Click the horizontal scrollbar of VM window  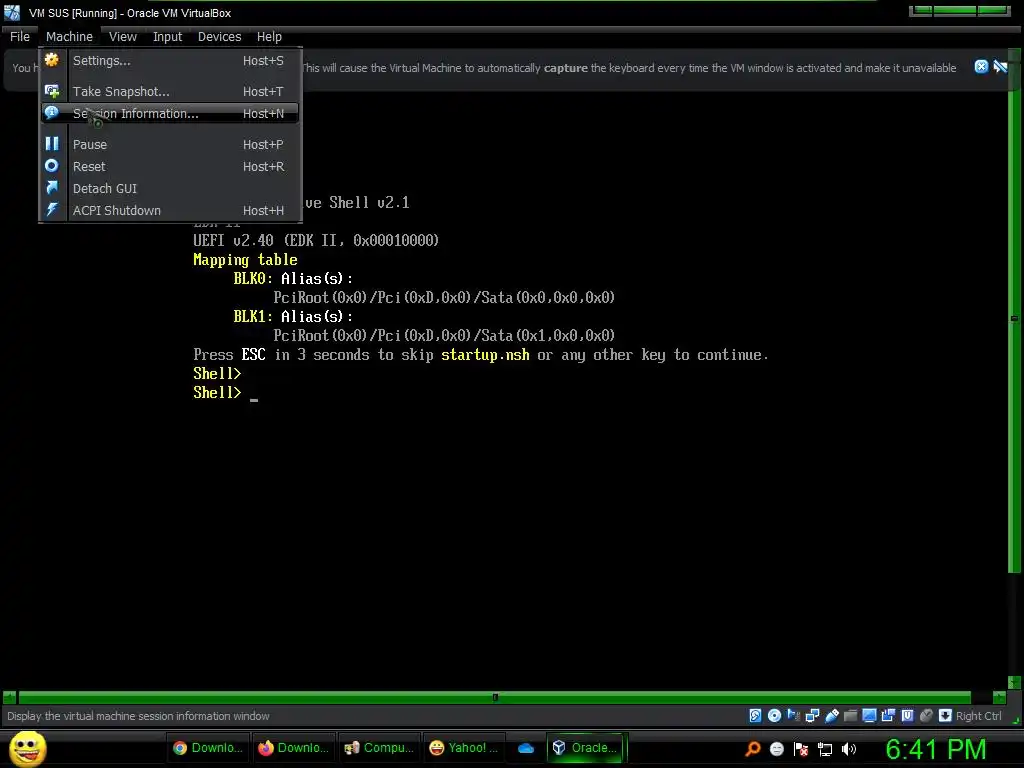tap(494, 697)
